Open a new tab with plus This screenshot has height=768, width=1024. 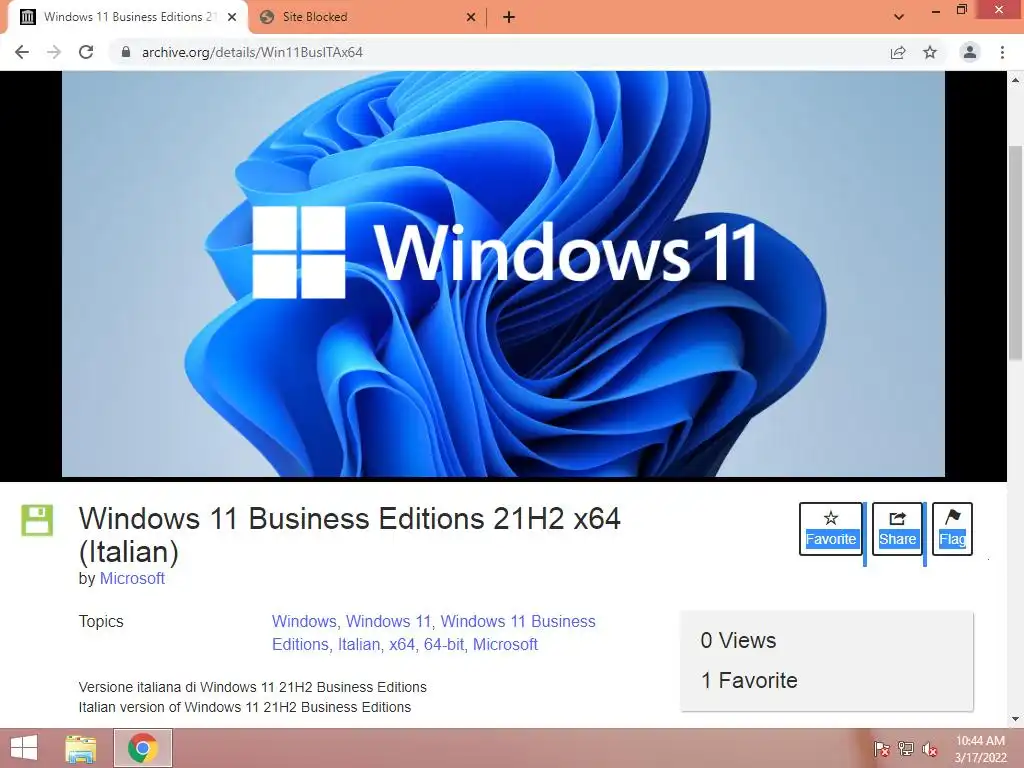click(509, 17)
